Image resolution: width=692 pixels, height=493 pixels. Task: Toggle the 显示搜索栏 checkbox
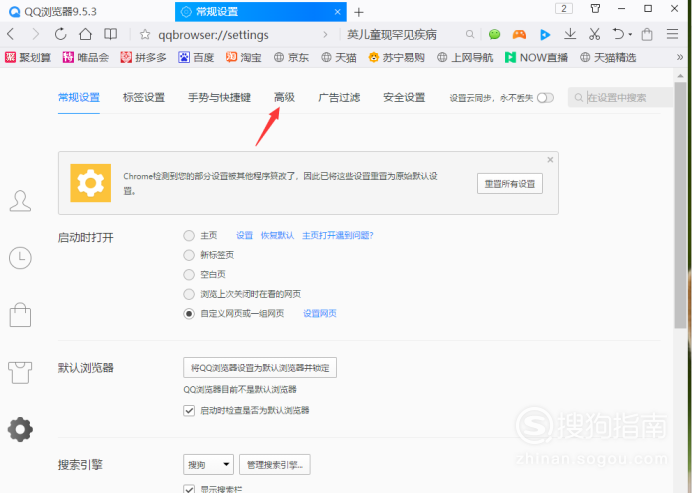coord(189,489)
